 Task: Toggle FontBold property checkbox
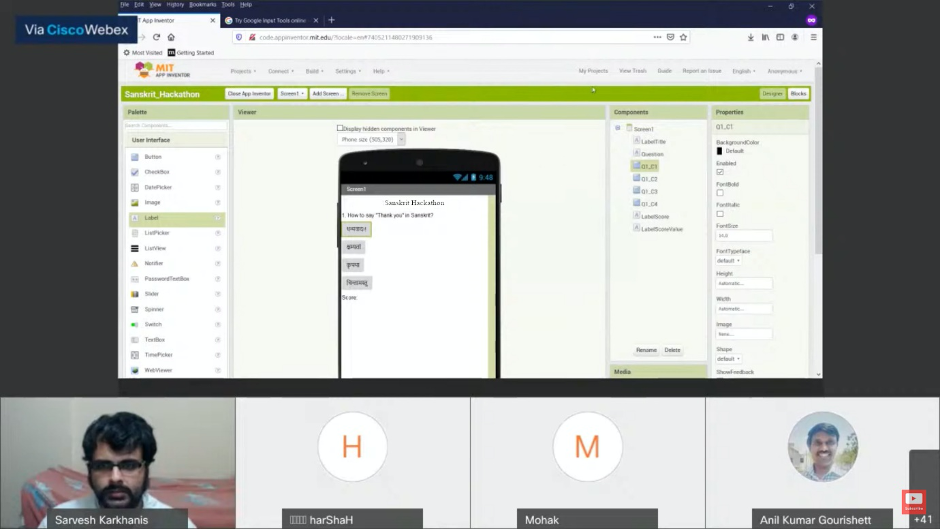coord(720,193)
